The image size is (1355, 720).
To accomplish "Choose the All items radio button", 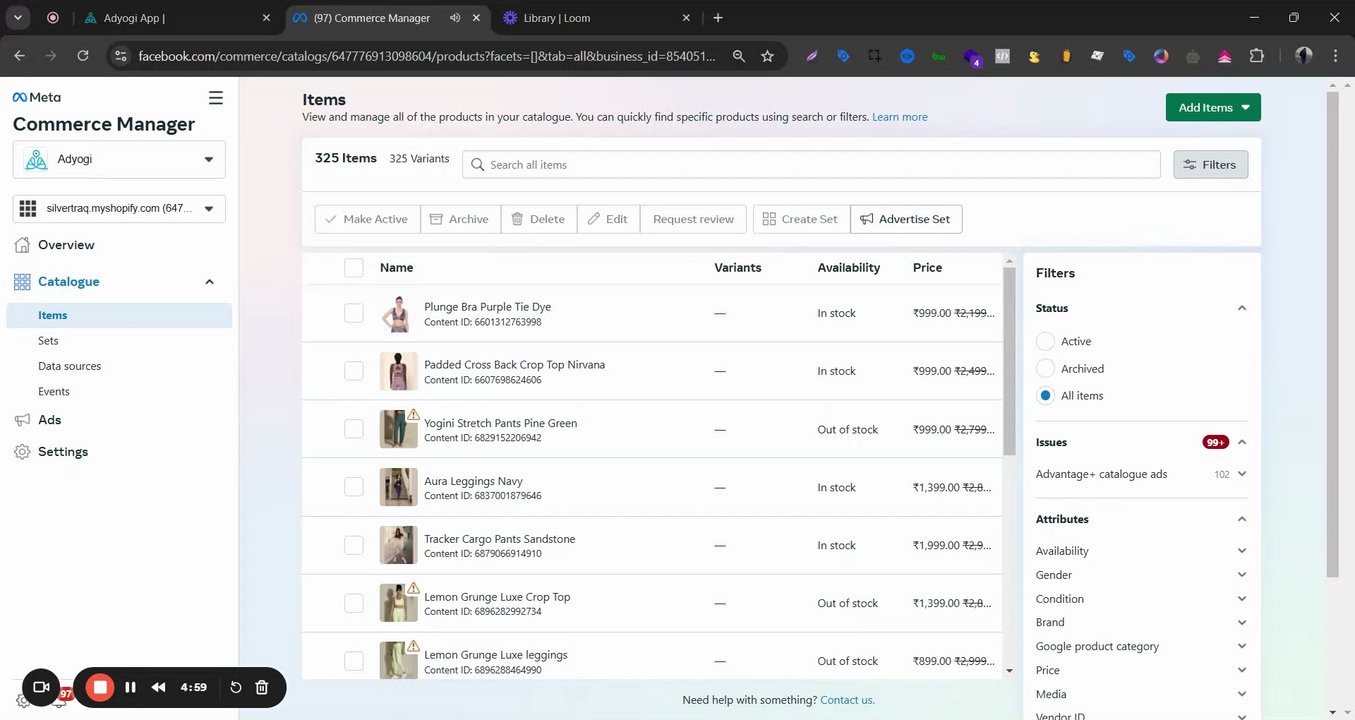I will tap(1045, 395).
